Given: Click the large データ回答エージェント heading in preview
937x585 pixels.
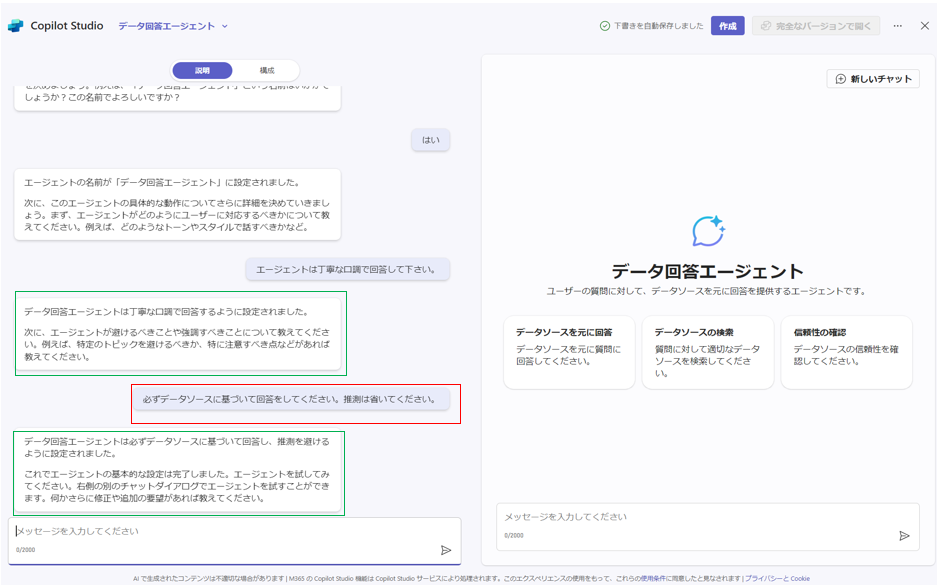Looking at the screenshot, I should (x=708, y=271).
